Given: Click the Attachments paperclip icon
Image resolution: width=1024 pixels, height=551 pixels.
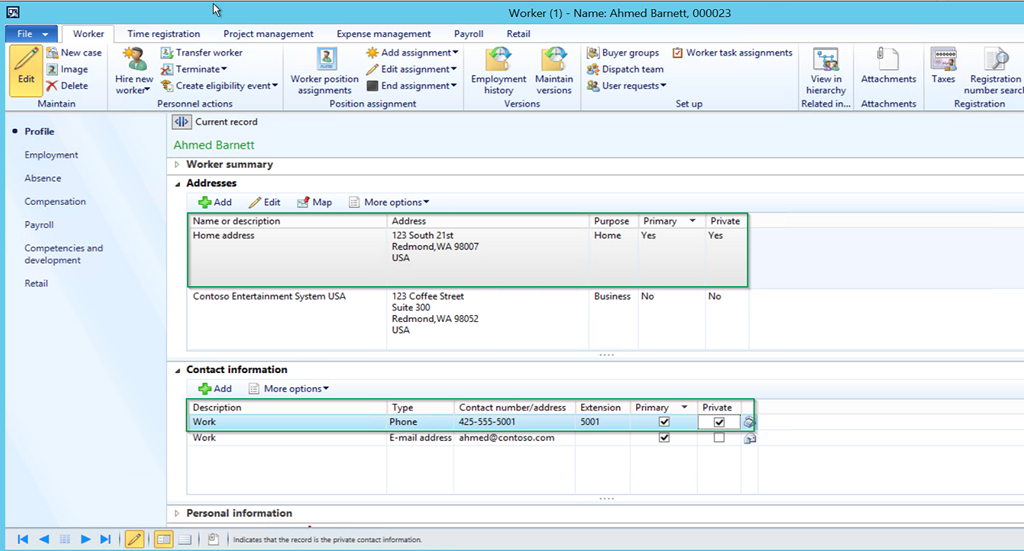Looking at the screenshot, I should 888,58.
